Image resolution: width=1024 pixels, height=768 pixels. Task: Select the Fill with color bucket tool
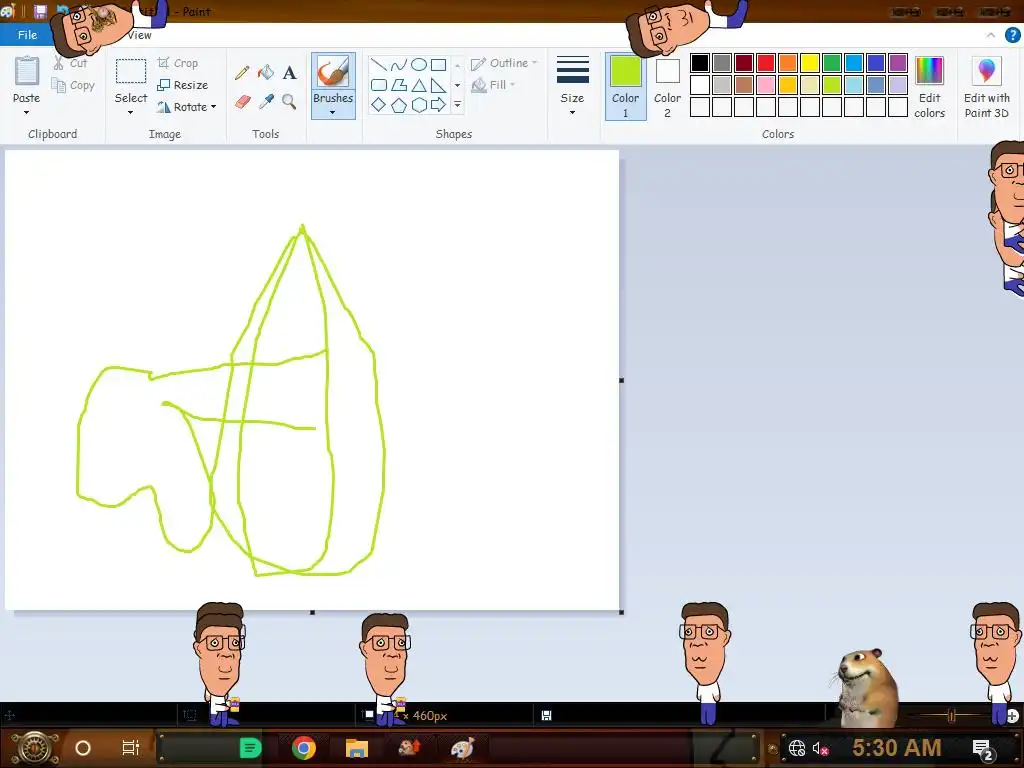click(266, 72)
